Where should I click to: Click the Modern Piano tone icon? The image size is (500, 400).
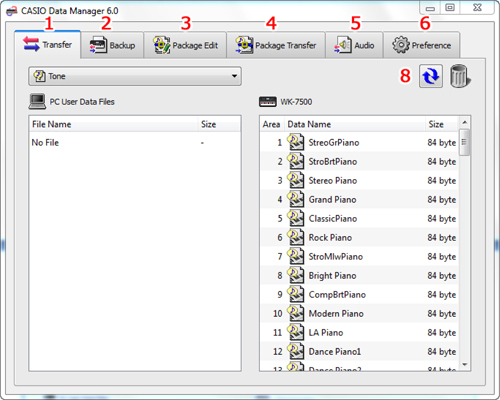296,313
